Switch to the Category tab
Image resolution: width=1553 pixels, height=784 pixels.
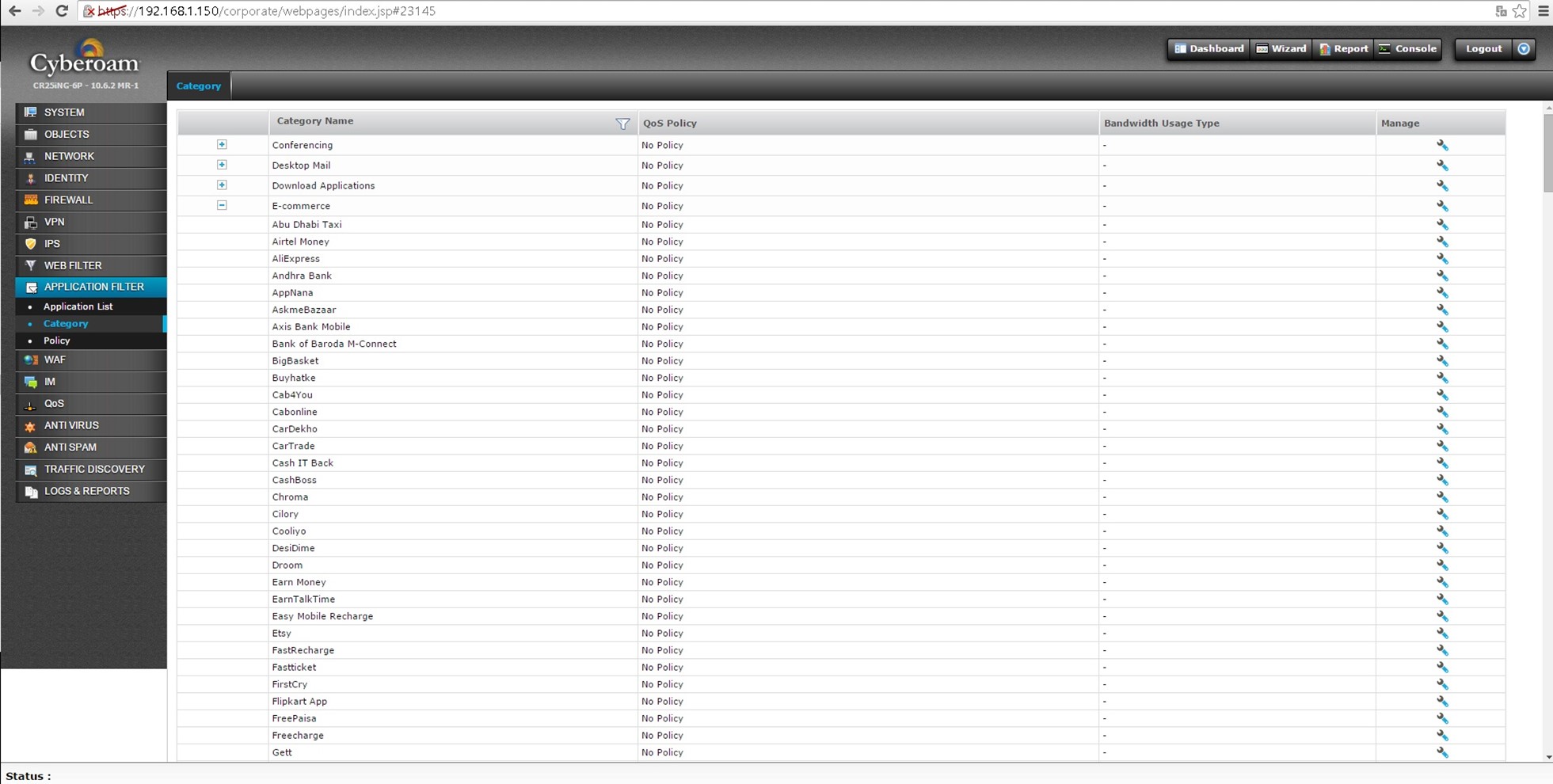click(x=199, y=86)
